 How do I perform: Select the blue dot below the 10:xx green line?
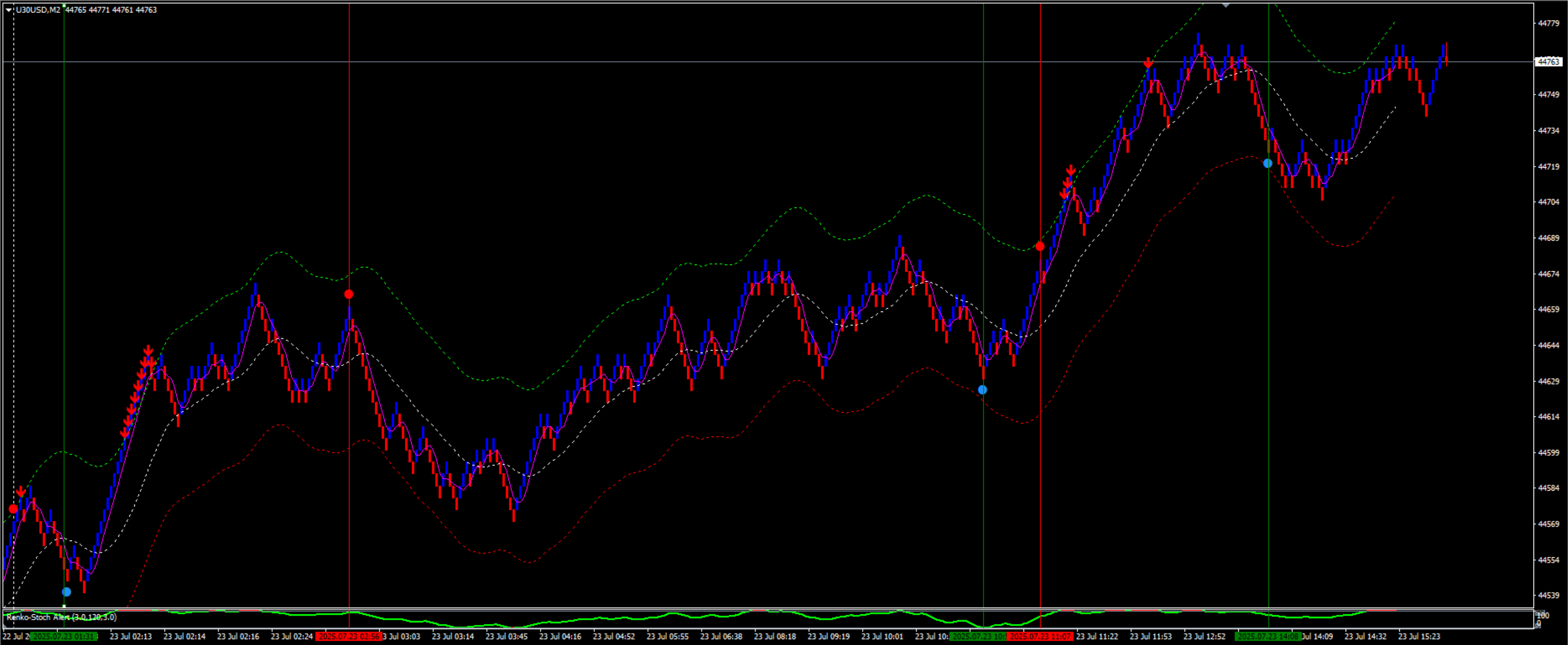(982, 390)
